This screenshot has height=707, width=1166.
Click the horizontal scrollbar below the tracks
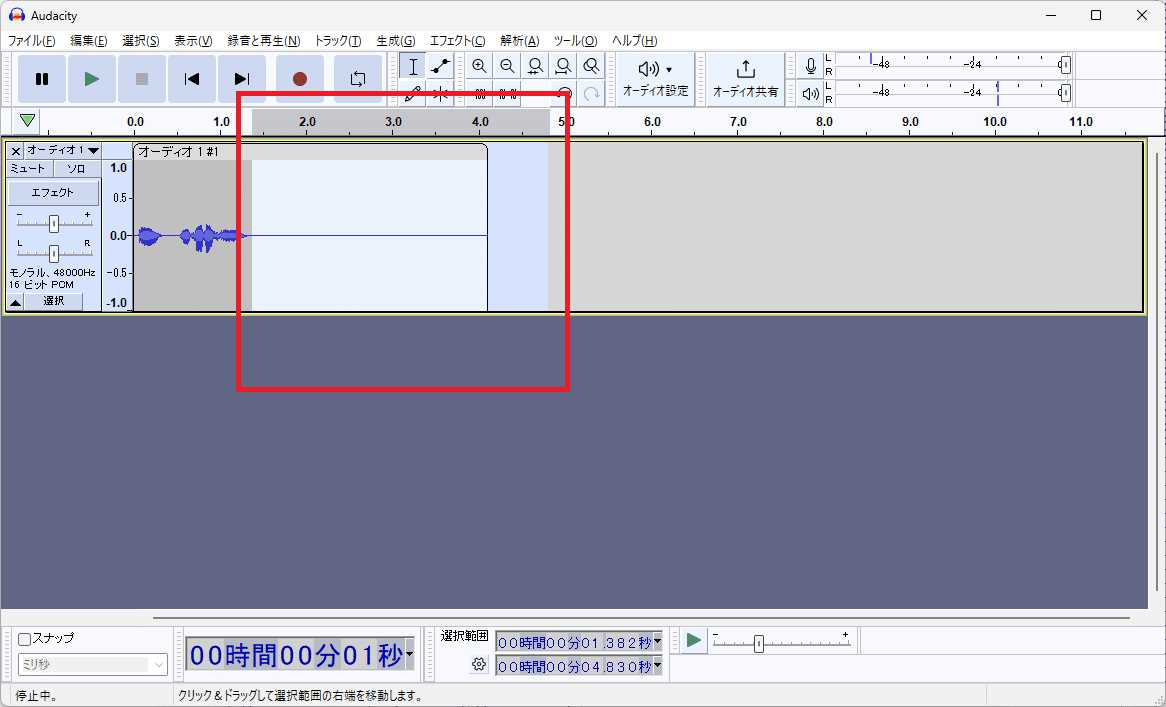click(x=641, y=617)
